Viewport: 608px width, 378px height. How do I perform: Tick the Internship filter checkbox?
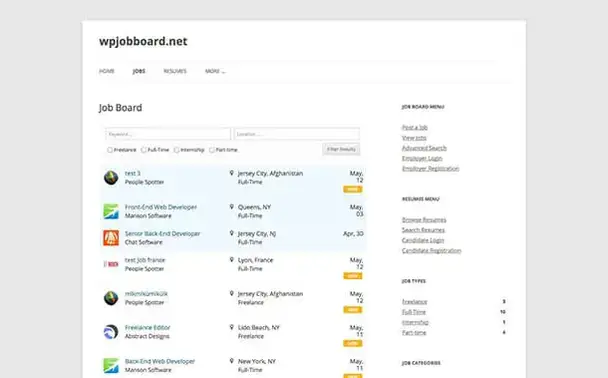tap(176, 150)
